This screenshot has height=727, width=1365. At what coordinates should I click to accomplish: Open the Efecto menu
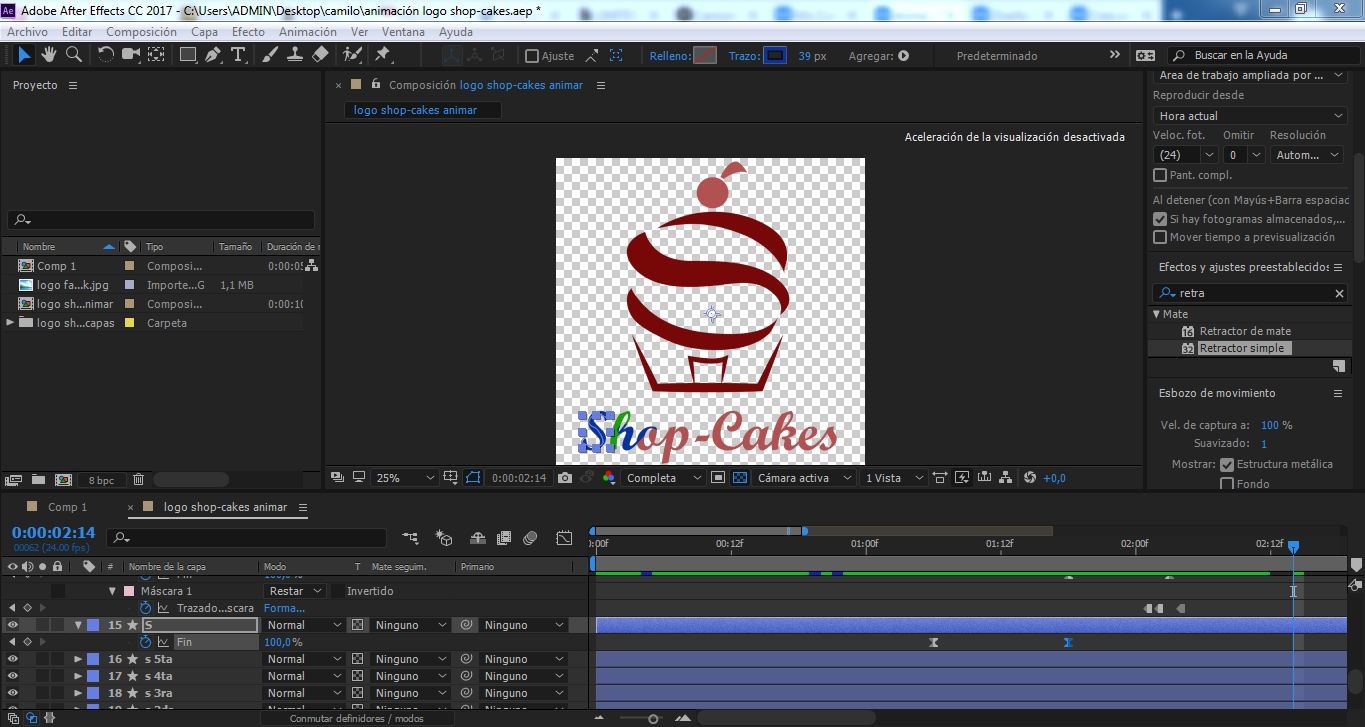pyautogui.click(x=248, y=32)
